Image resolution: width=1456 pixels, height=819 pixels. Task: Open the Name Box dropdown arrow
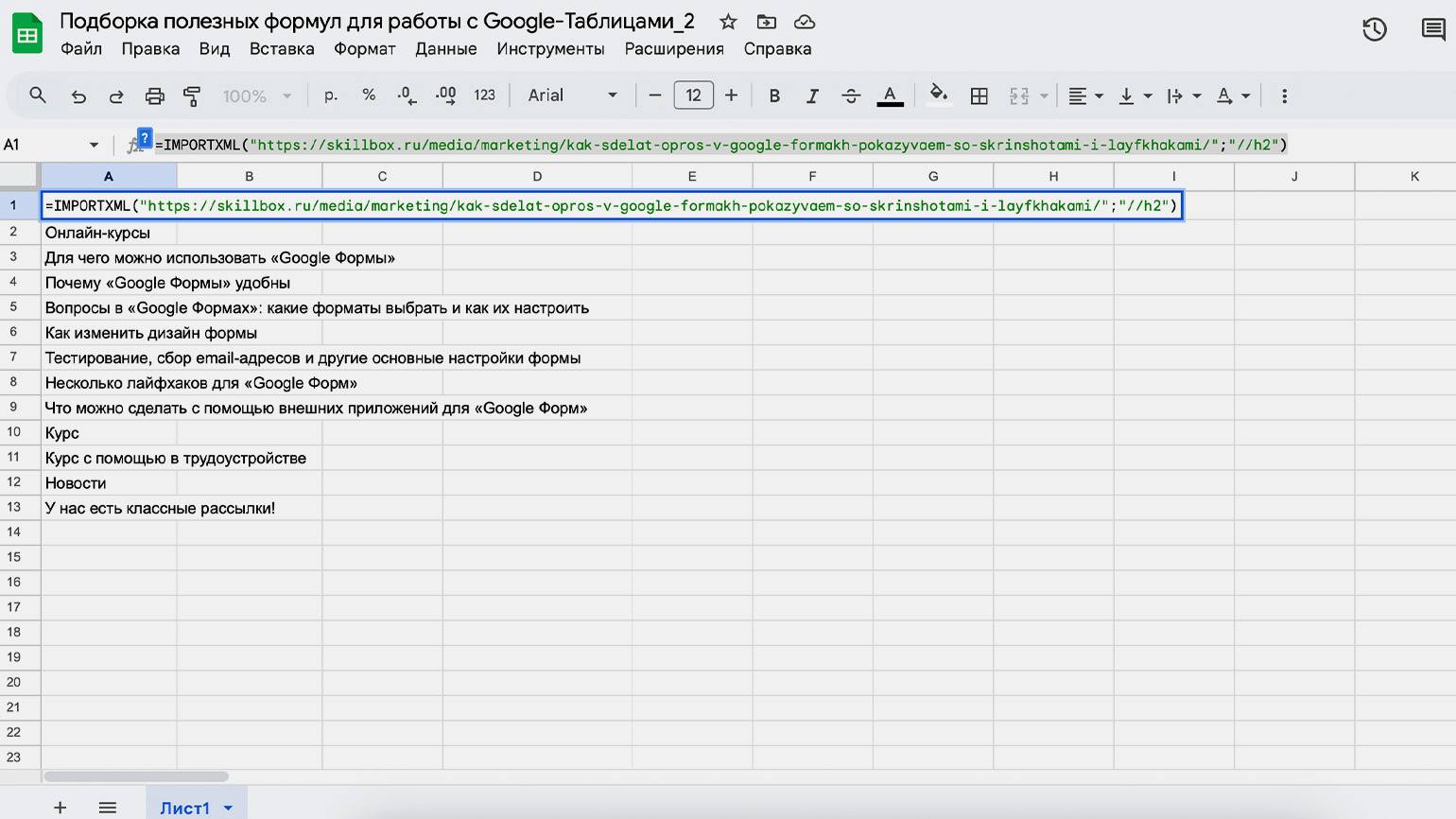[94, 145]
